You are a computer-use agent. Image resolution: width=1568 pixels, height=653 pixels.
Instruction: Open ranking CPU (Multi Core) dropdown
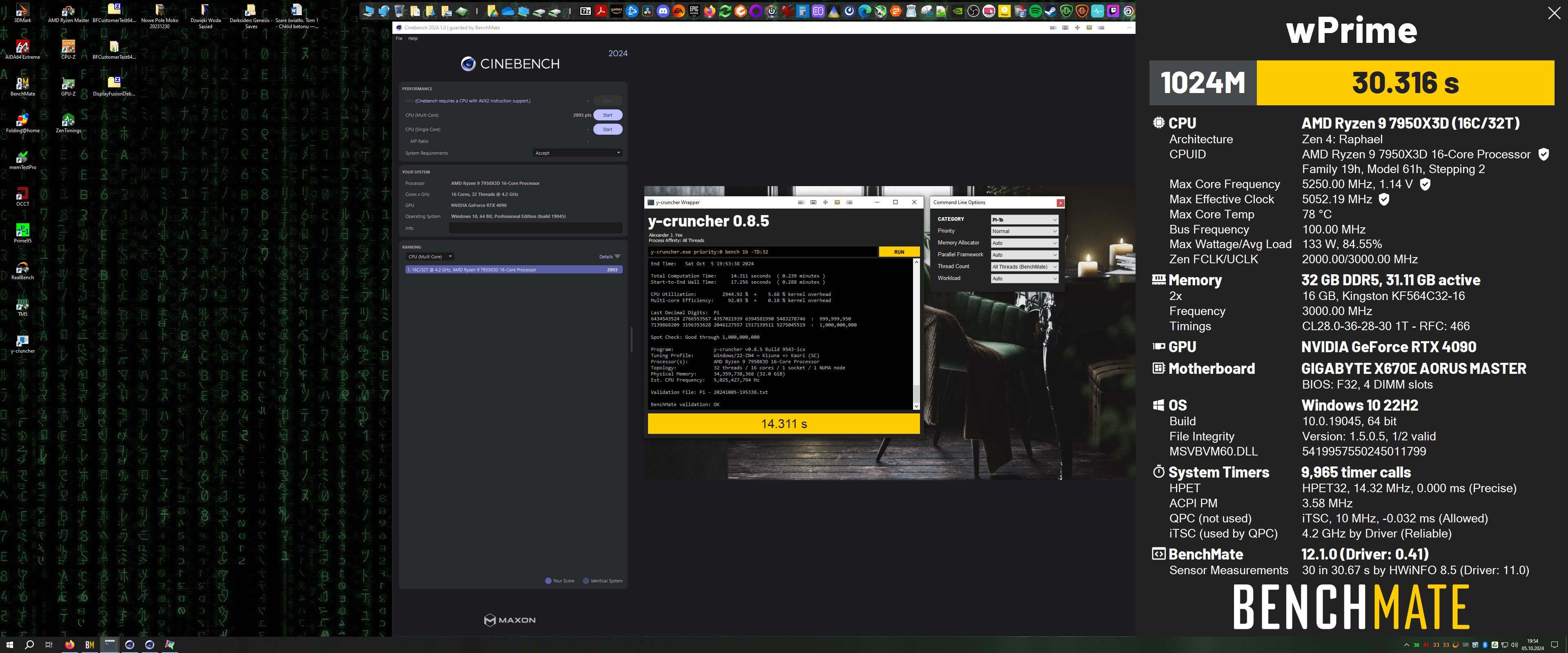pyautogui.click(x=430, y=257)
